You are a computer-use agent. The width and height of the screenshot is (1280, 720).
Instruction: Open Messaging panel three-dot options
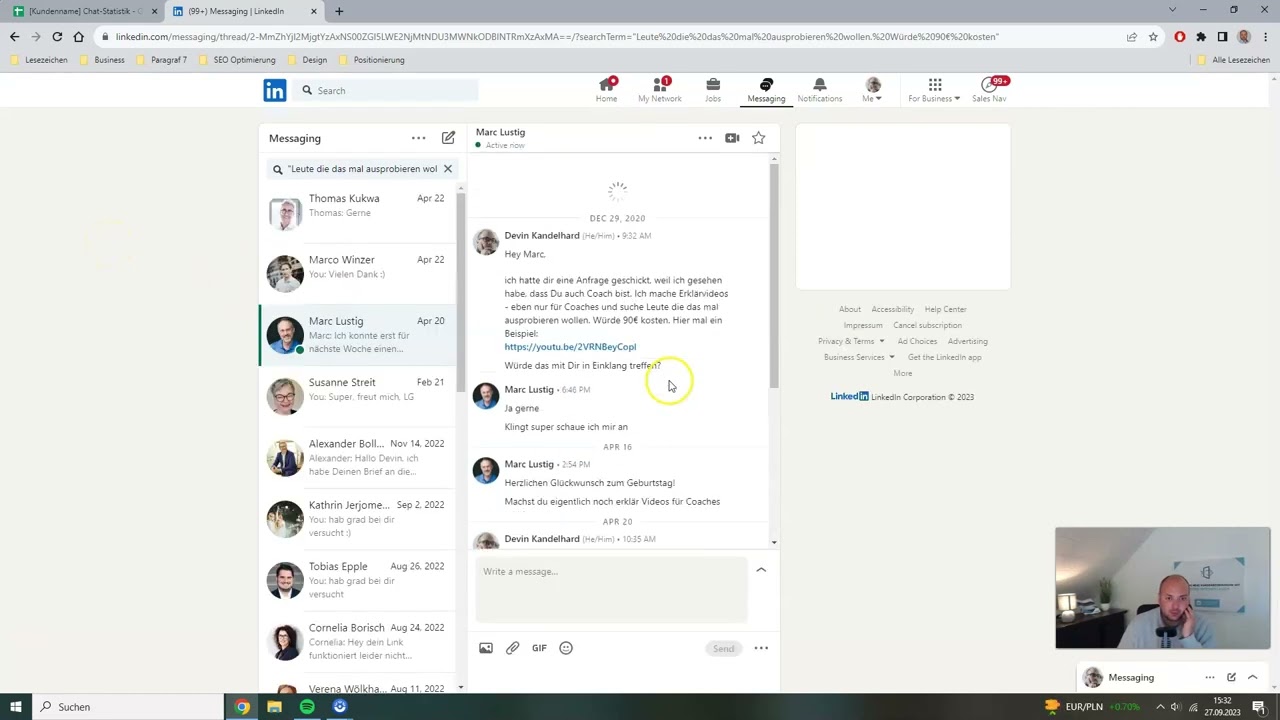click(418, 138)
